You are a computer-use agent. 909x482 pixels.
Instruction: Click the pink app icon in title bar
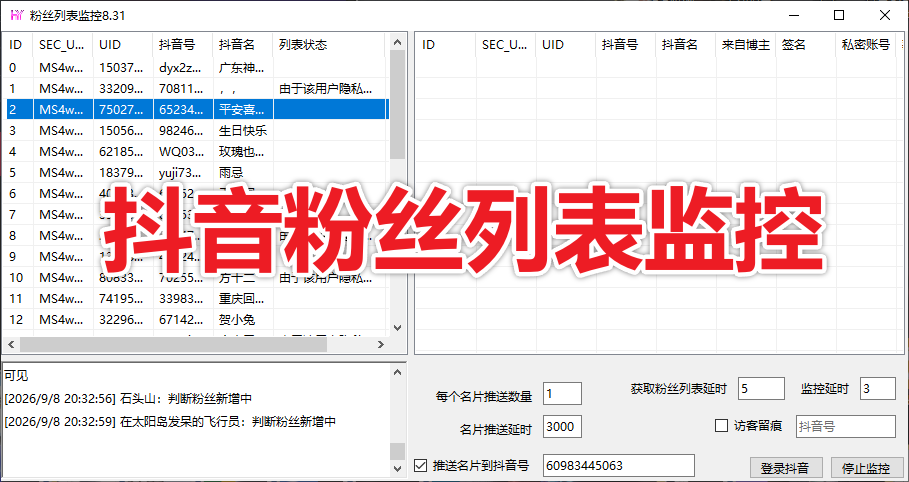[17, 15]
